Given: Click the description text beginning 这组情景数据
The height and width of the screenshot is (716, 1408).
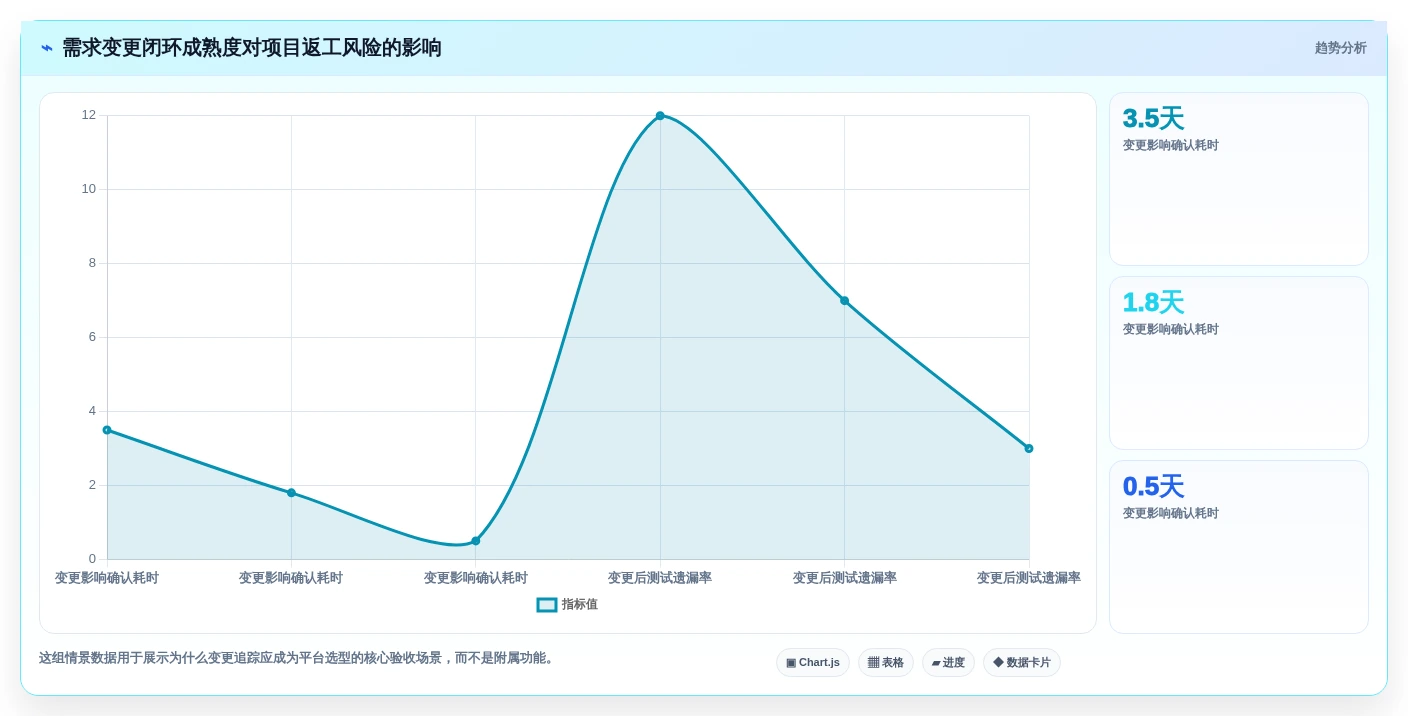Looking at the screenshot, I should point(298,658).
